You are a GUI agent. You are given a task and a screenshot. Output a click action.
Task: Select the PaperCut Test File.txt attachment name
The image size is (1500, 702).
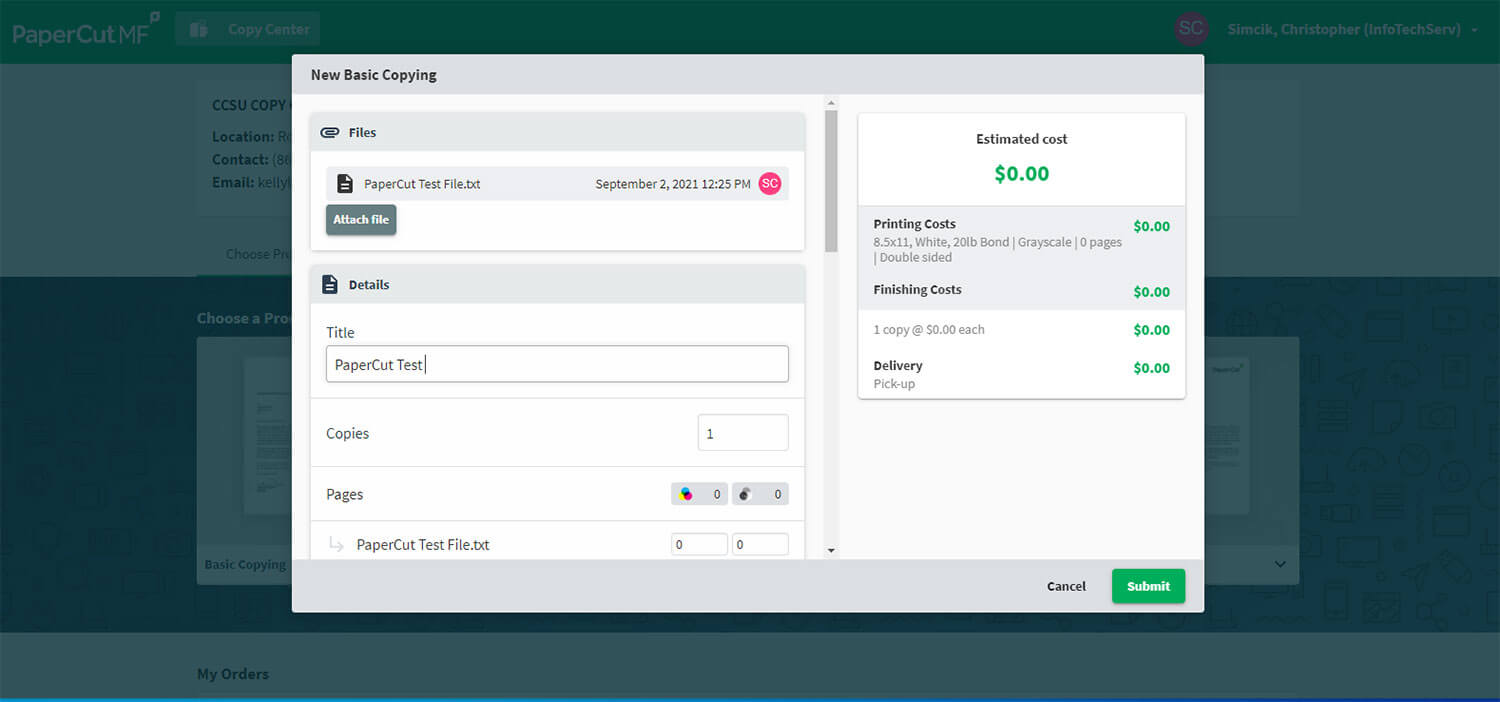(x=422, y=184)
